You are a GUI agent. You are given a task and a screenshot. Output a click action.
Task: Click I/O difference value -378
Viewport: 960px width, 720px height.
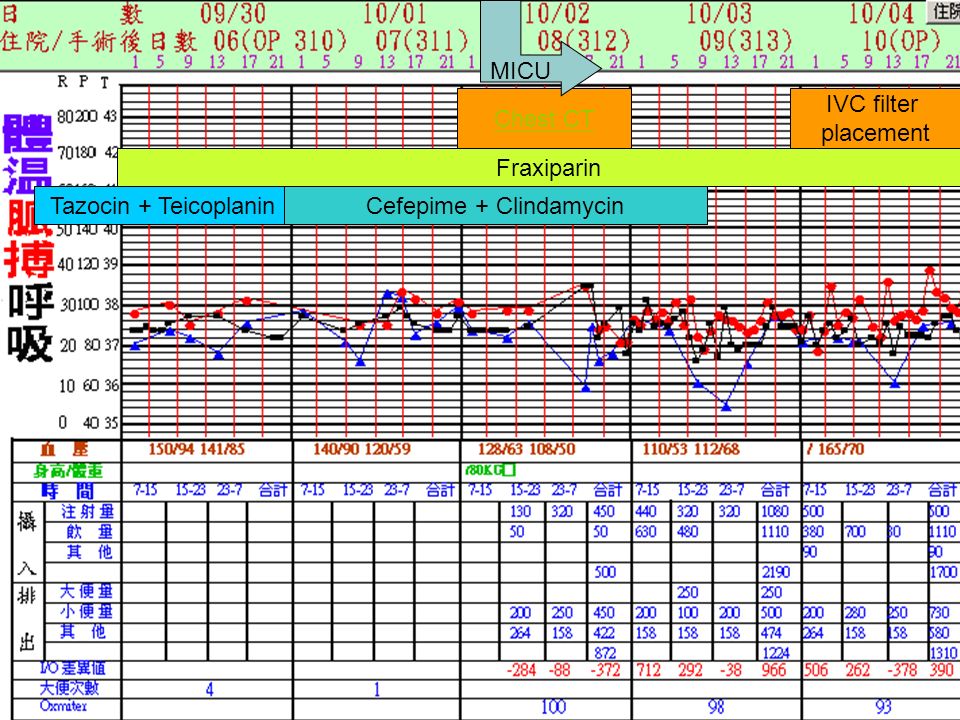[903, 670]
